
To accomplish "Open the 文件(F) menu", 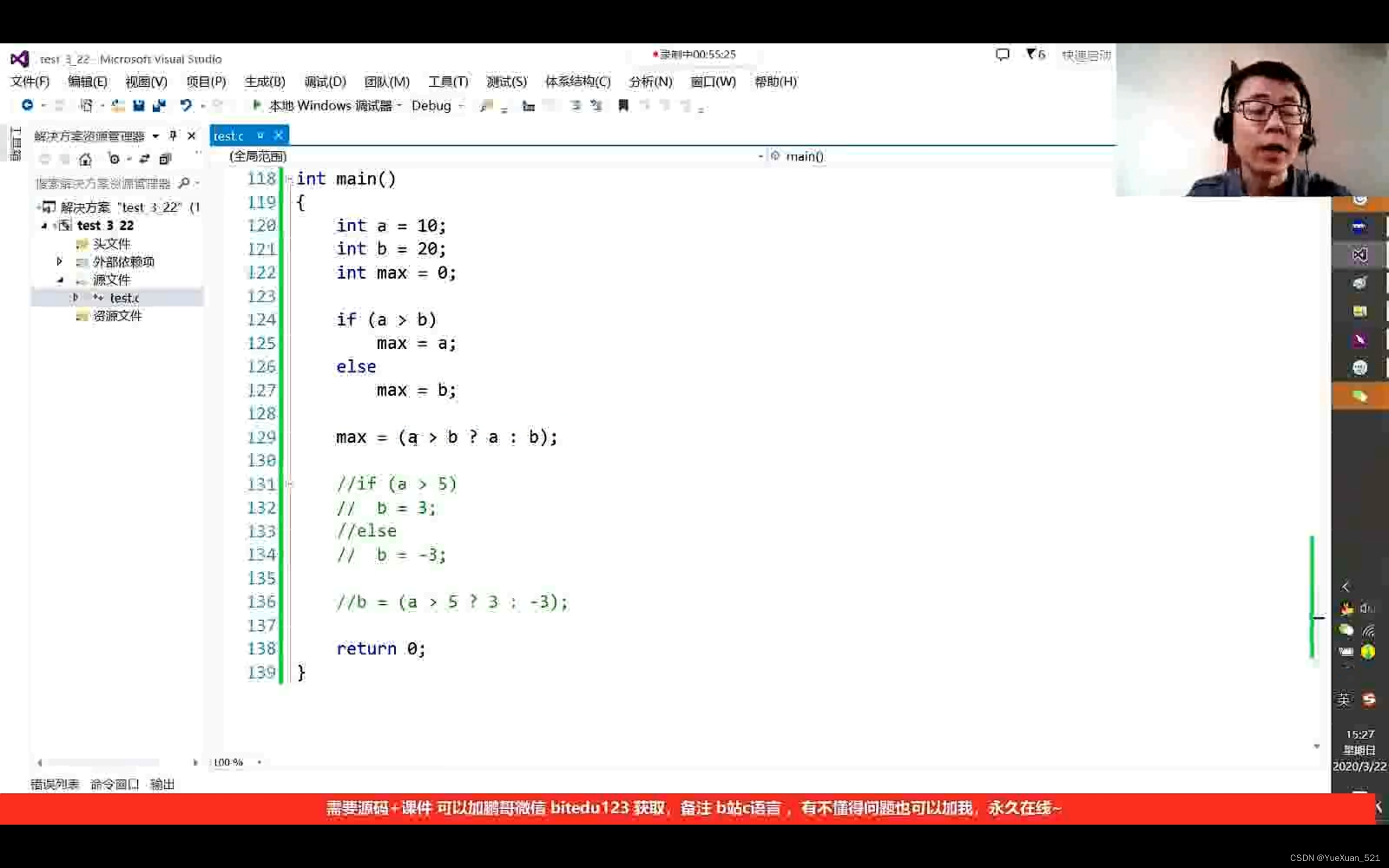I will (30, 81).
